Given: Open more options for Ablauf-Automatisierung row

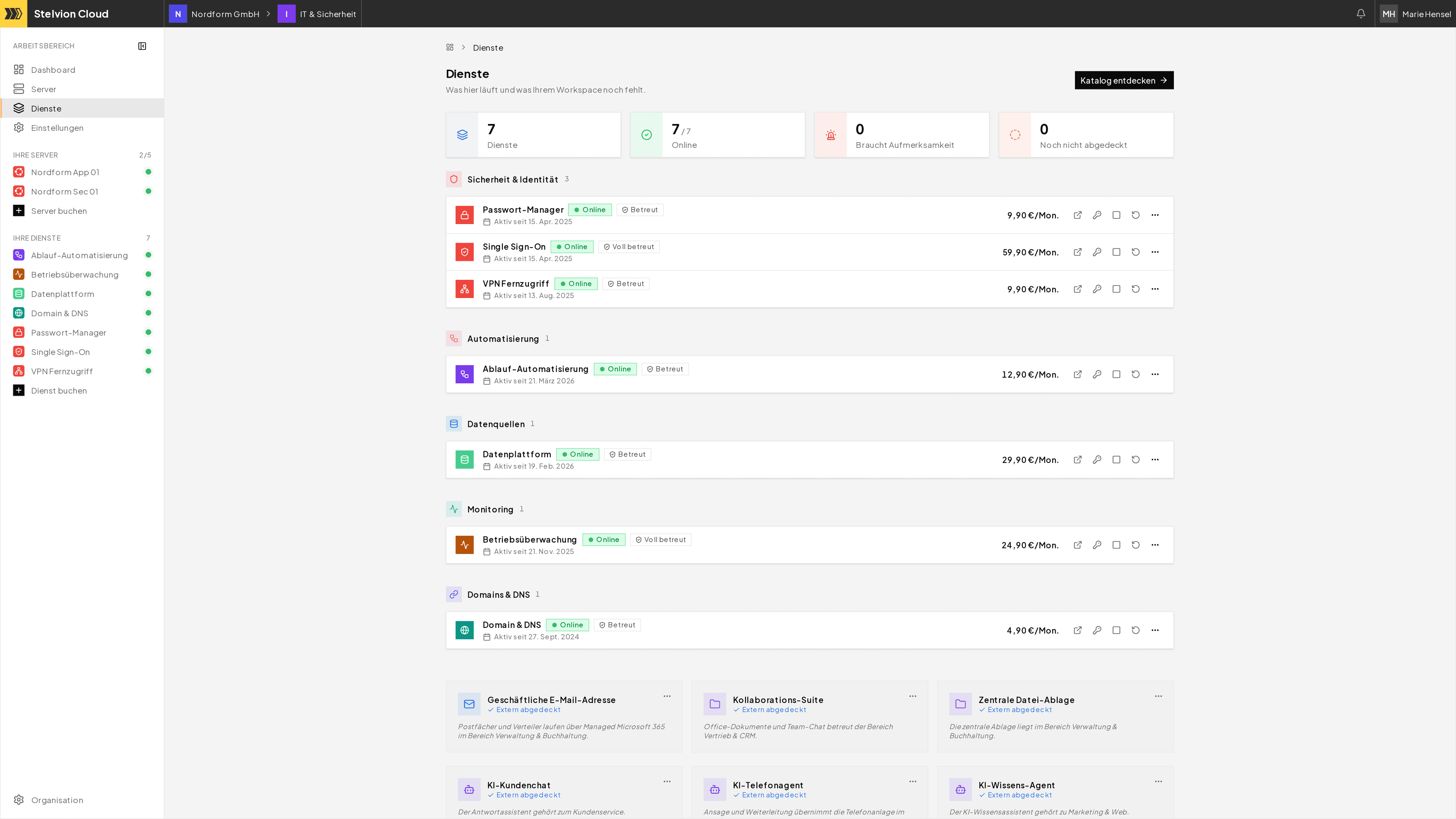Looking at the screenshot, I should pos(1155,374).
